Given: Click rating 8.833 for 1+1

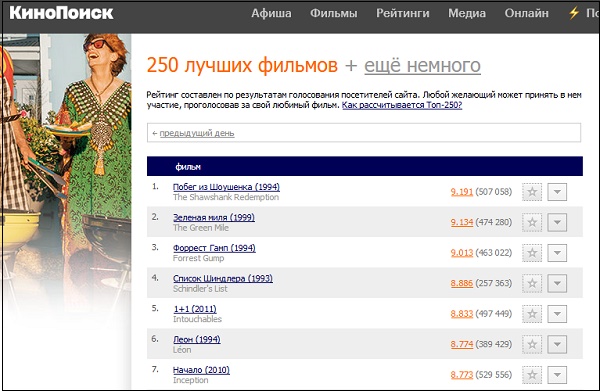Looking at the screenshot, I should point(461,314).
